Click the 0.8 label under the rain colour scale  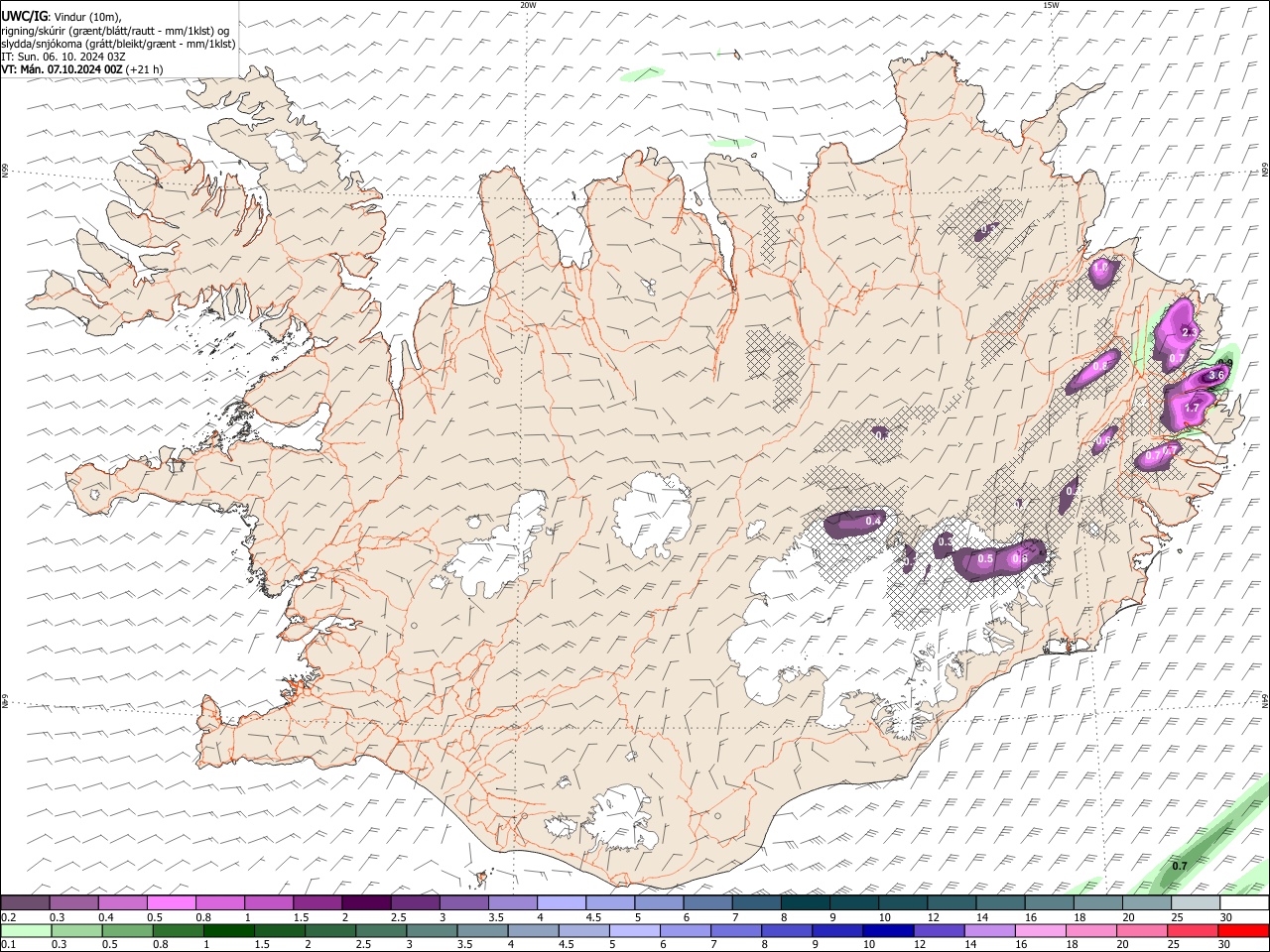click(x=160, y=945)
